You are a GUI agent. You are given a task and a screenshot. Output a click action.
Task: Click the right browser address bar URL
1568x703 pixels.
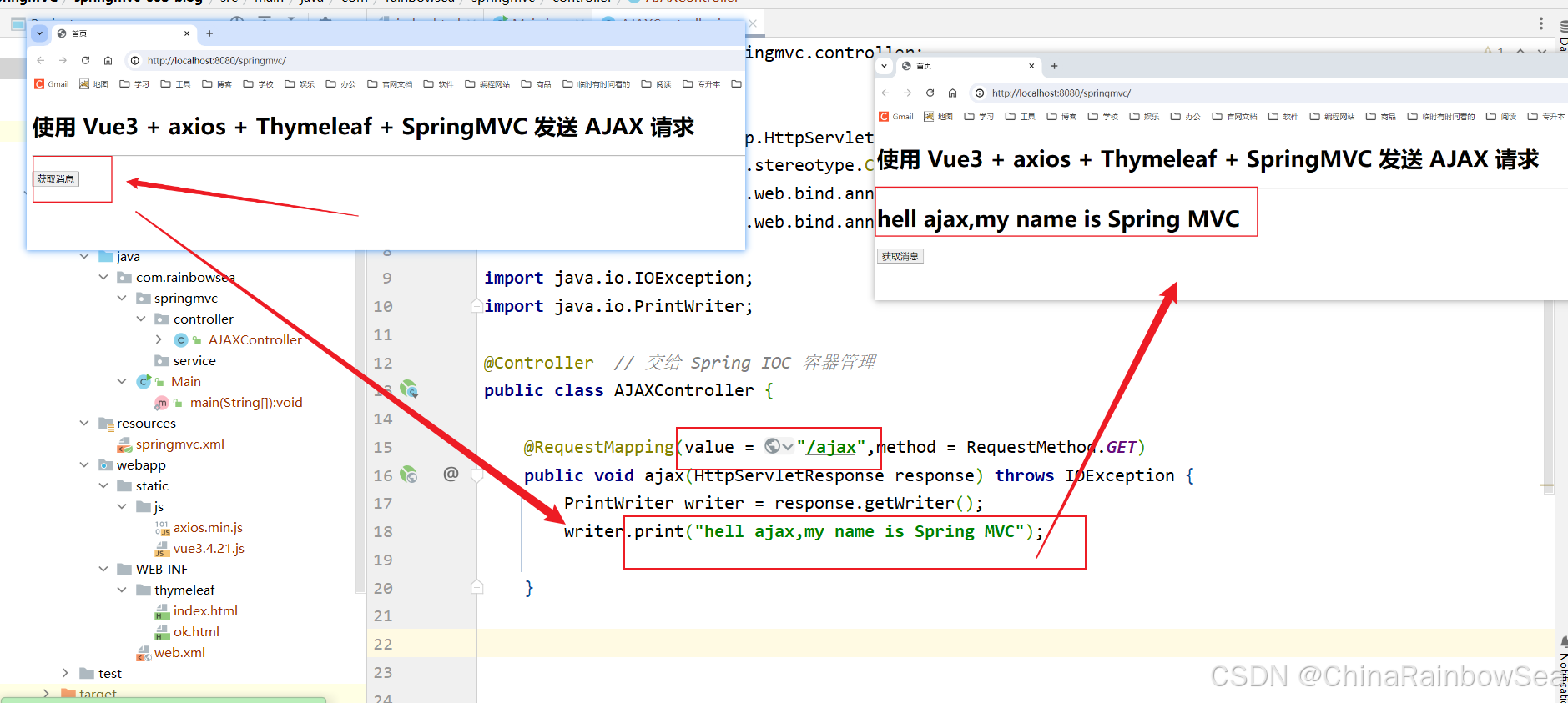(1061, 93)
